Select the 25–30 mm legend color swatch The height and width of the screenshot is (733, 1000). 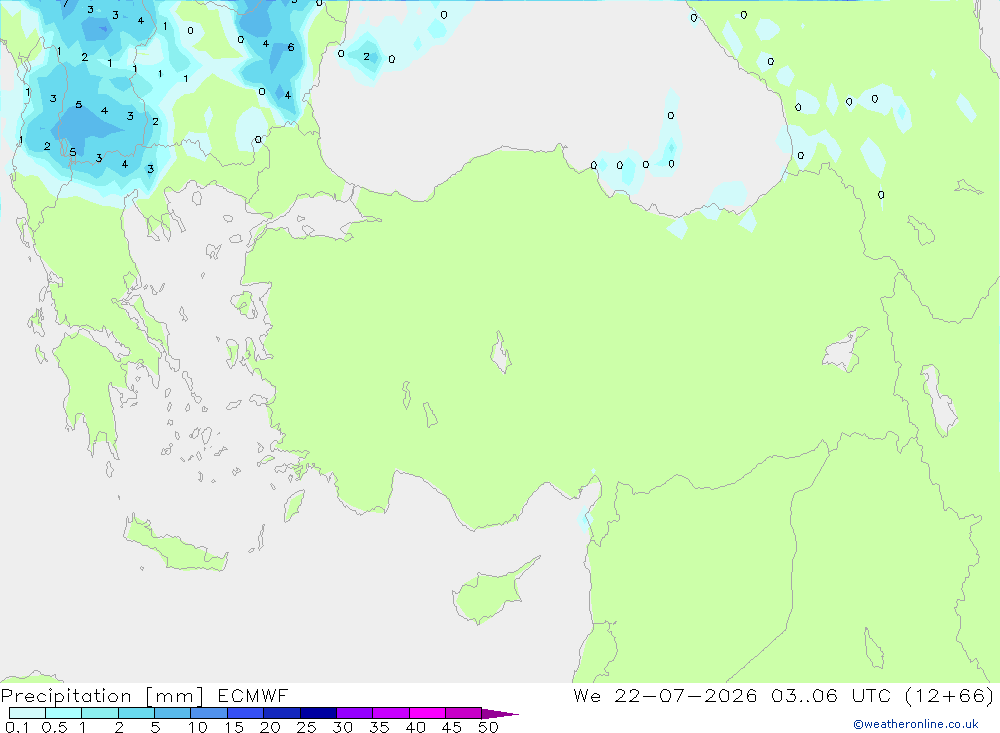(318, 713)
